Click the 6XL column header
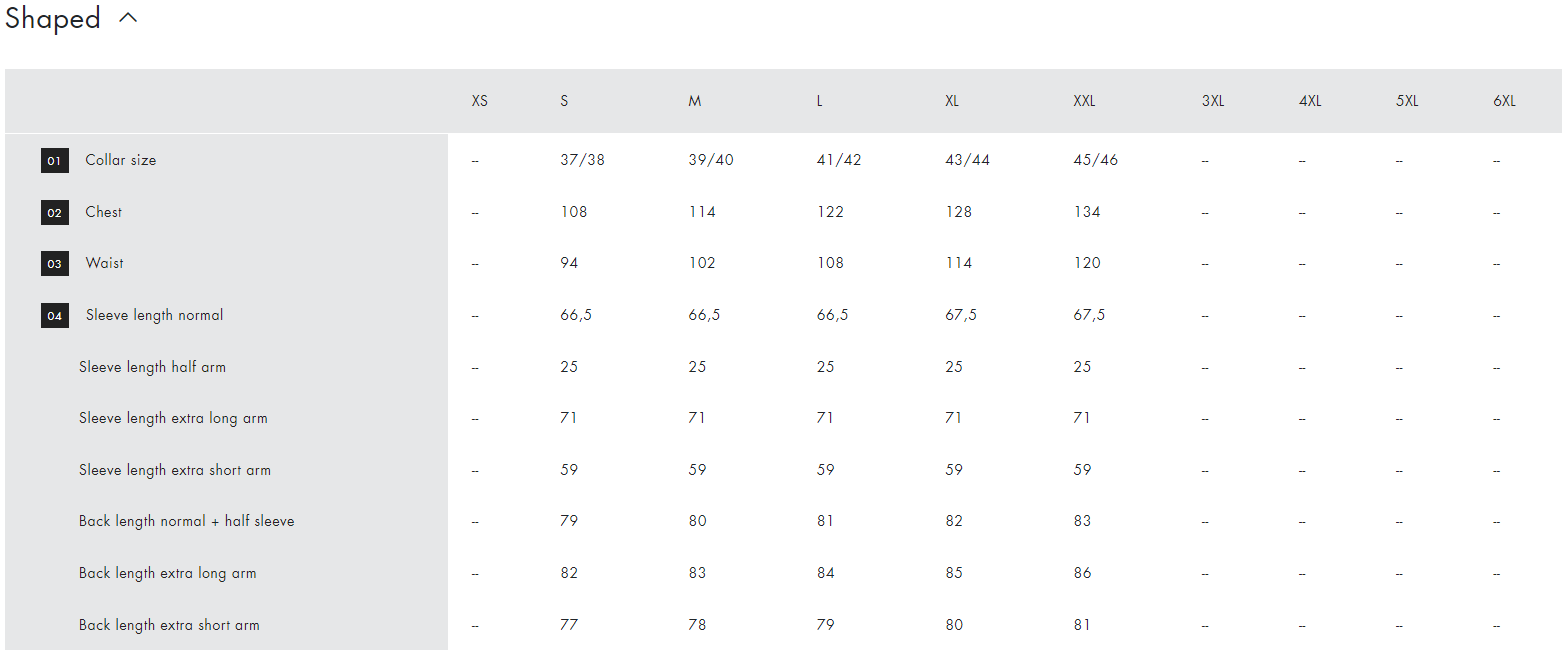1562x654 pixels. tap(1504, 101)
